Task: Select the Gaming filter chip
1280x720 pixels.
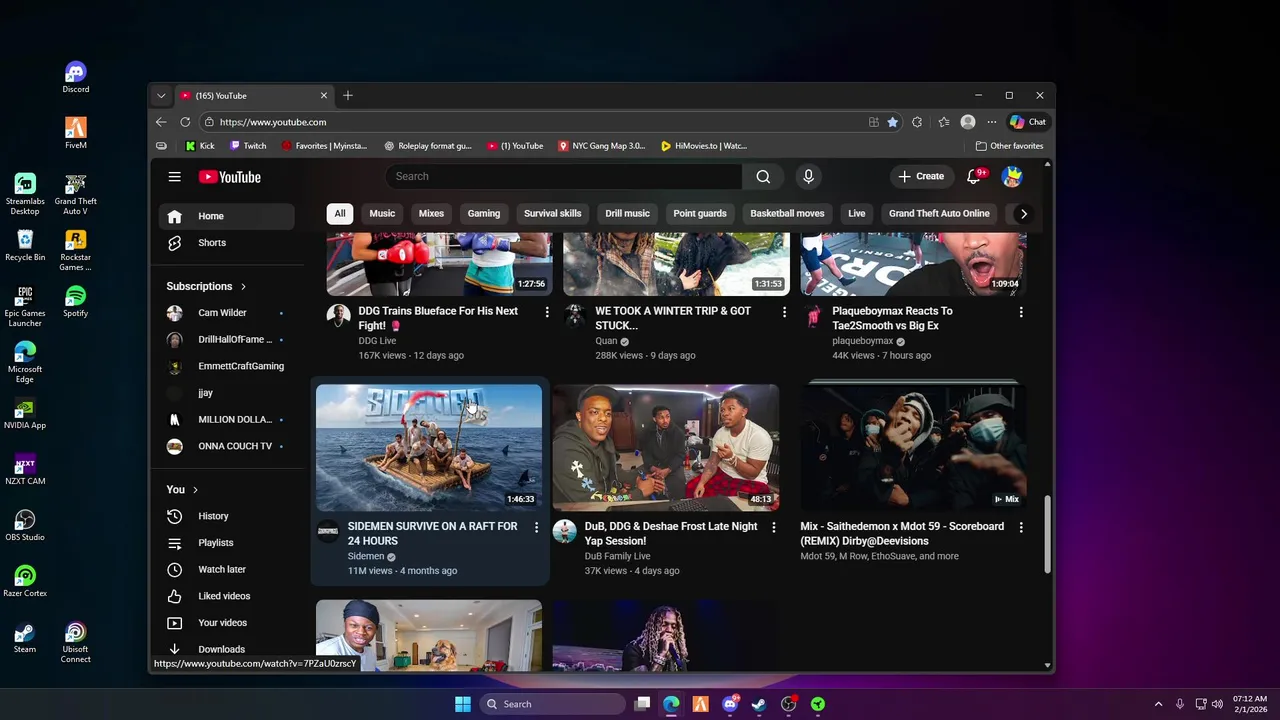Action: (x=484, y=213)
